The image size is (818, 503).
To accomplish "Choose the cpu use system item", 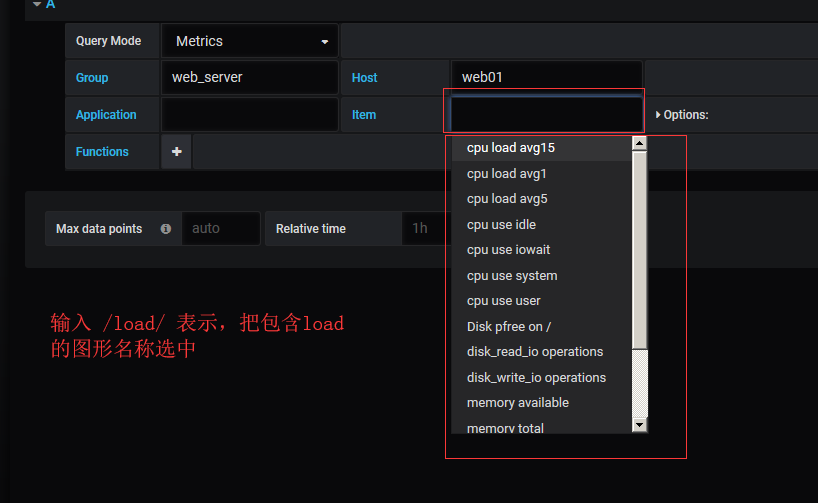I will coord(512,276).
